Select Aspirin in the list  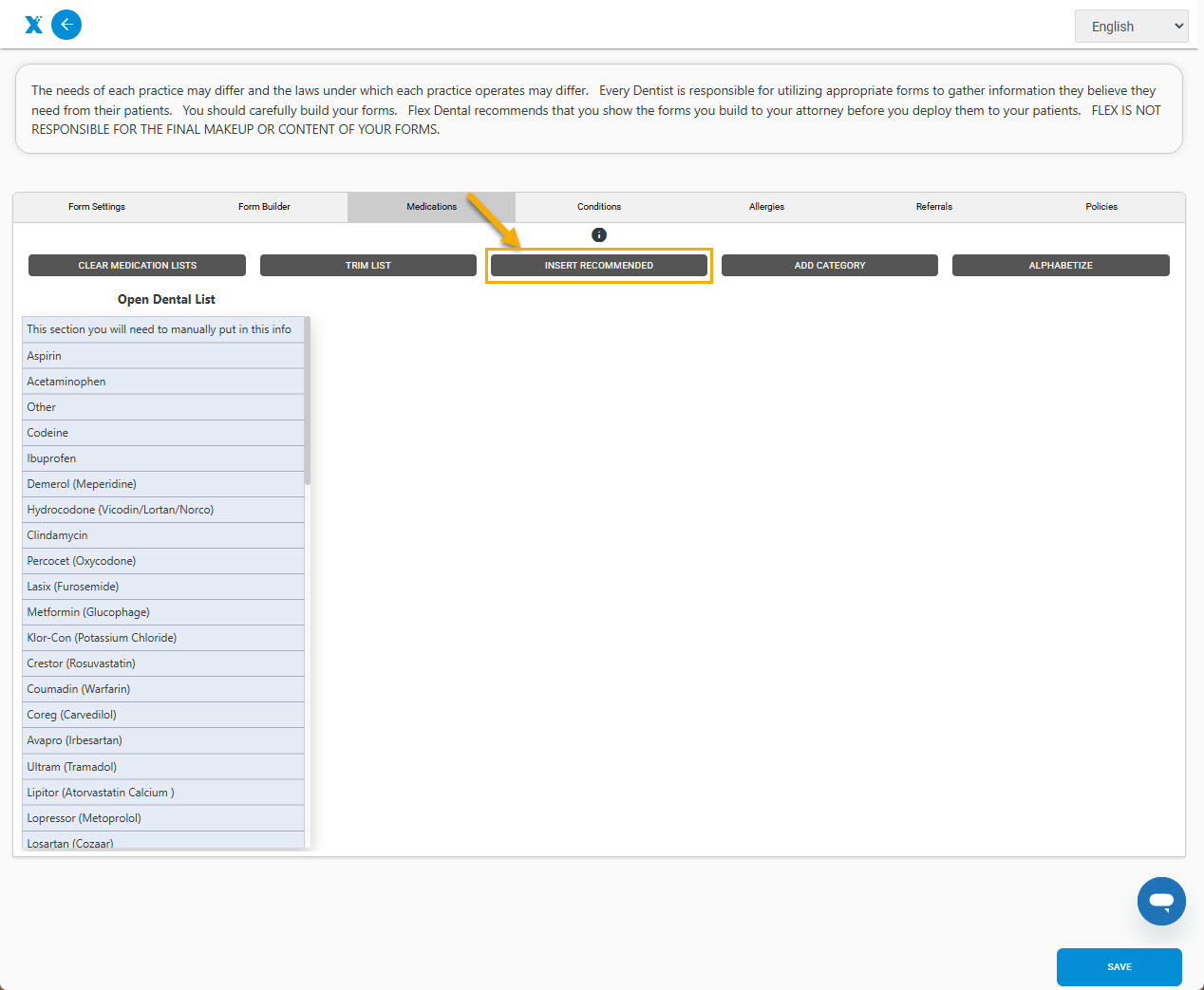[163, 356]
